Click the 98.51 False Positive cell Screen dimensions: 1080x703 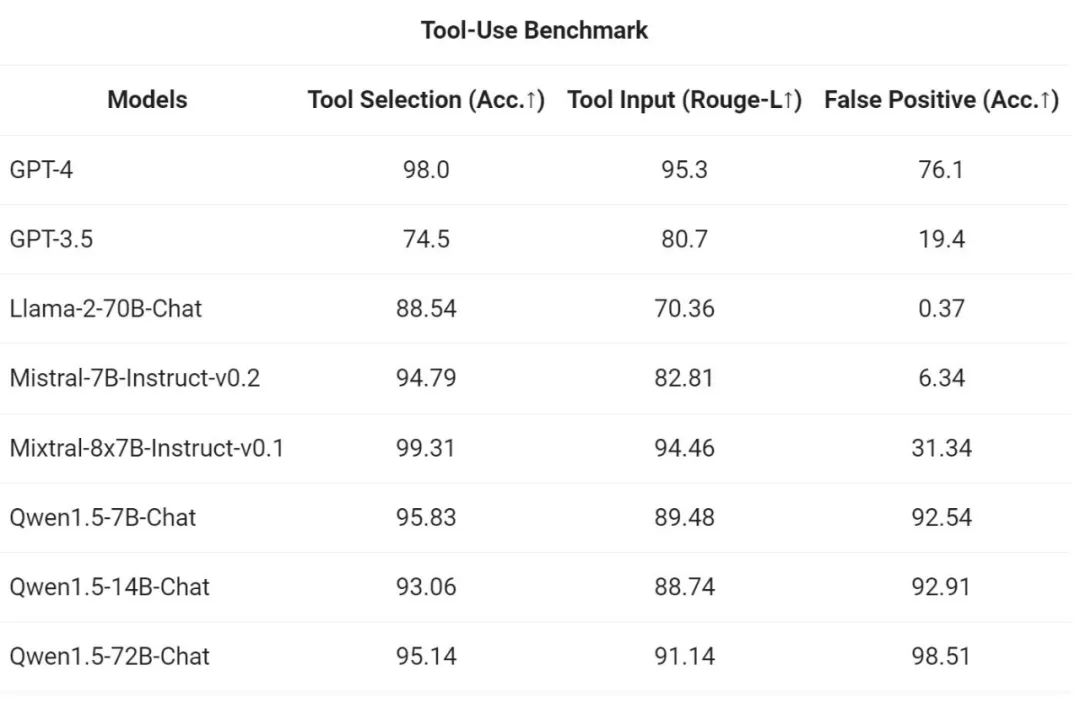(x=941, y=657)
